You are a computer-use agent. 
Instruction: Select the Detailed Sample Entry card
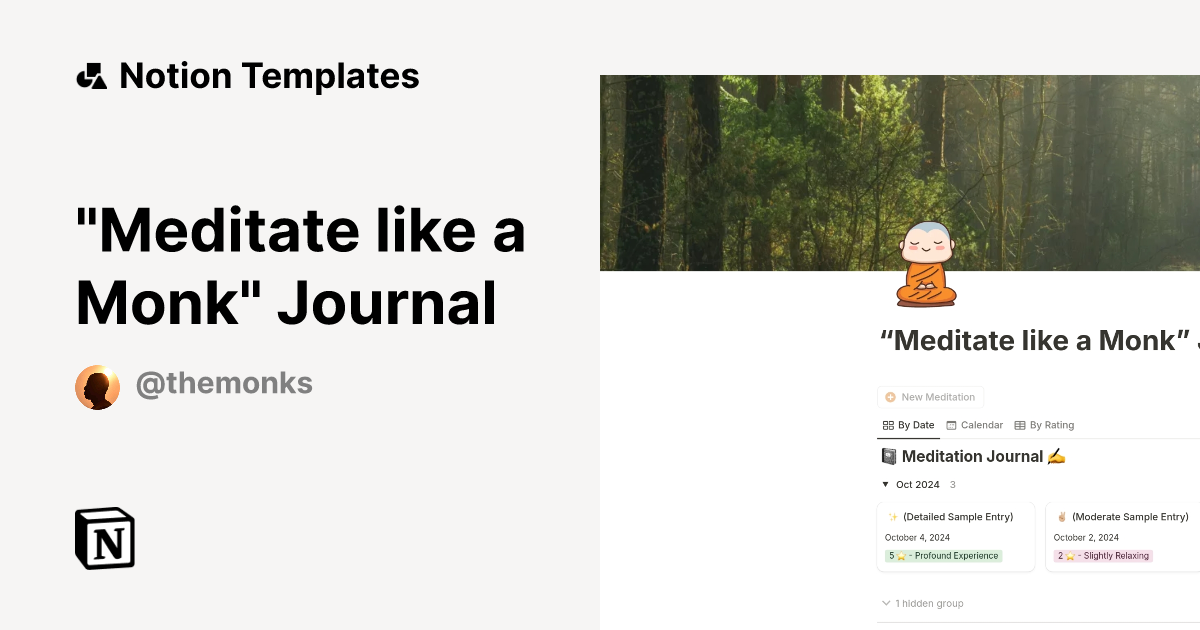click(x=955, y=536)
